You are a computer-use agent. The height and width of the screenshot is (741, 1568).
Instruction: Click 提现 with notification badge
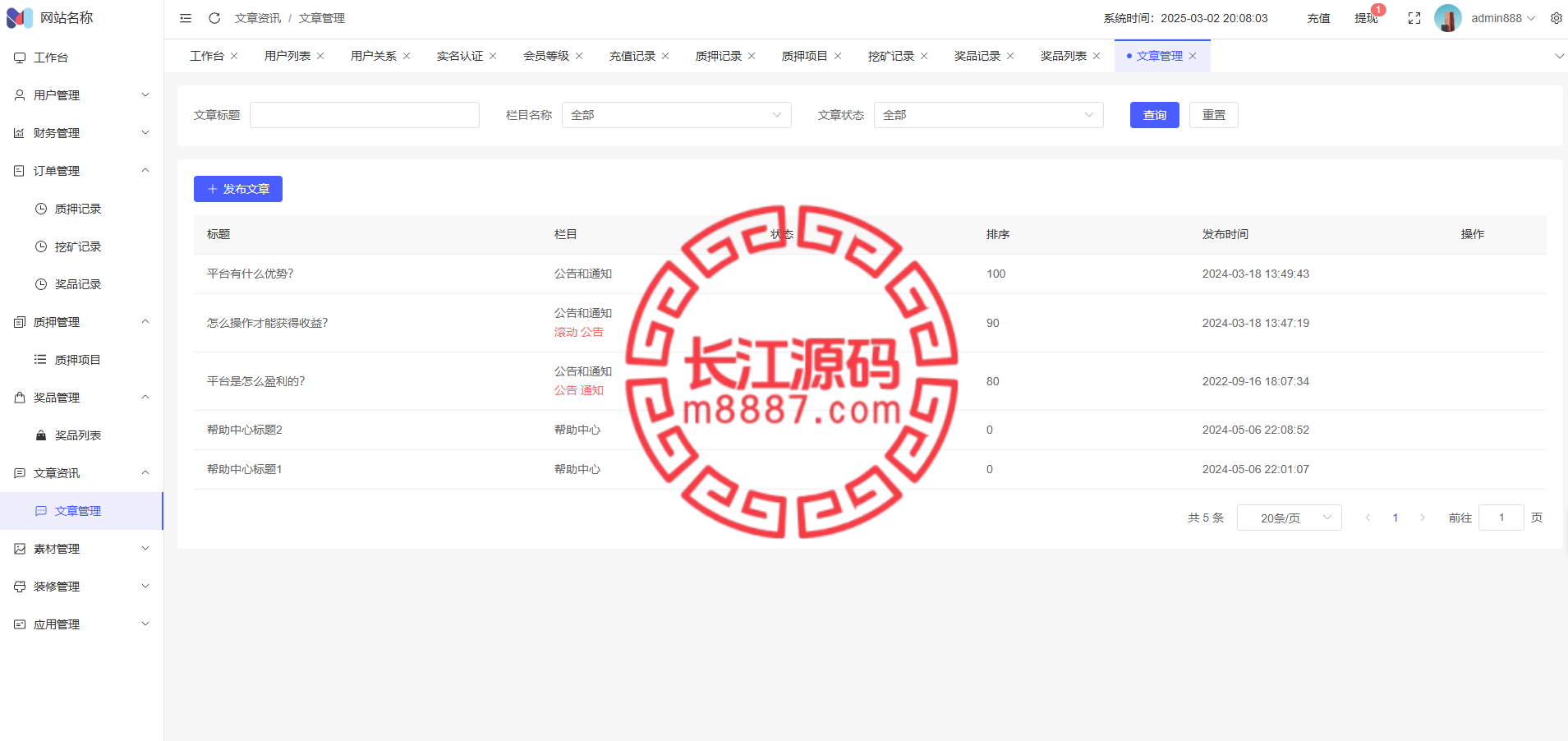[x=1367, y=18]
